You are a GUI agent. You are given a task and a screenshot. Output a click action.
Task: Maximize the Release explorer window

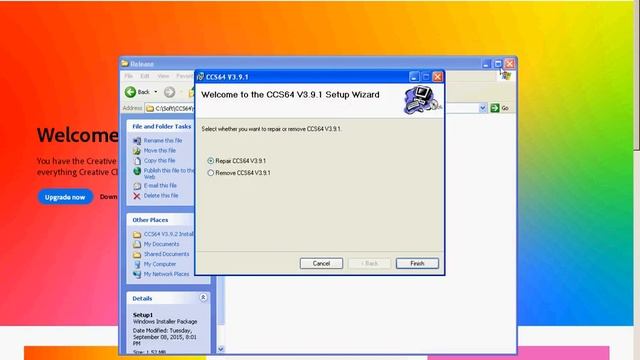pyautogui.click(x=498, y=64)
